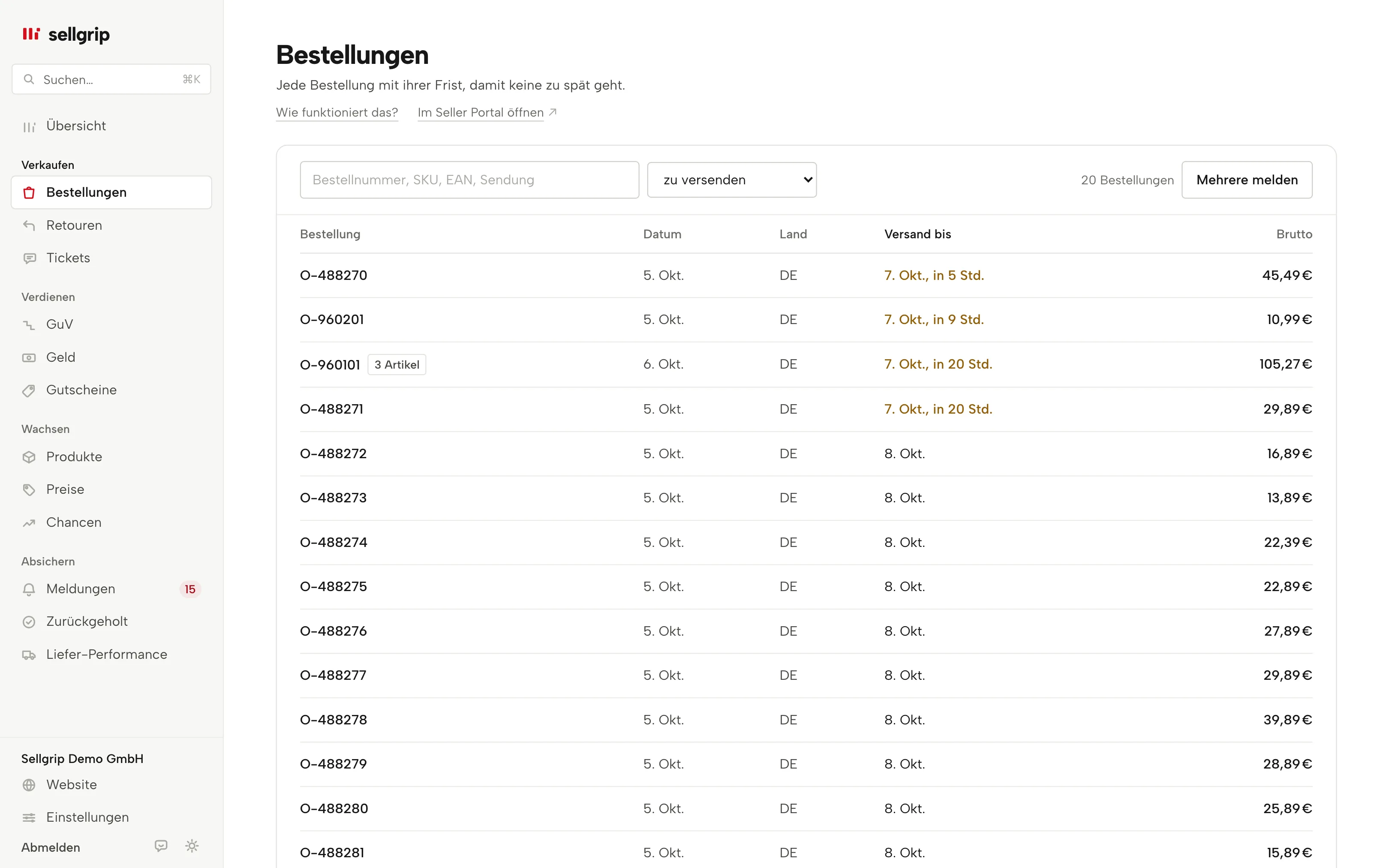The image size is (1389, 868).
Task: Click the Gutscheine tag icon
Action: tap(29, 390)
